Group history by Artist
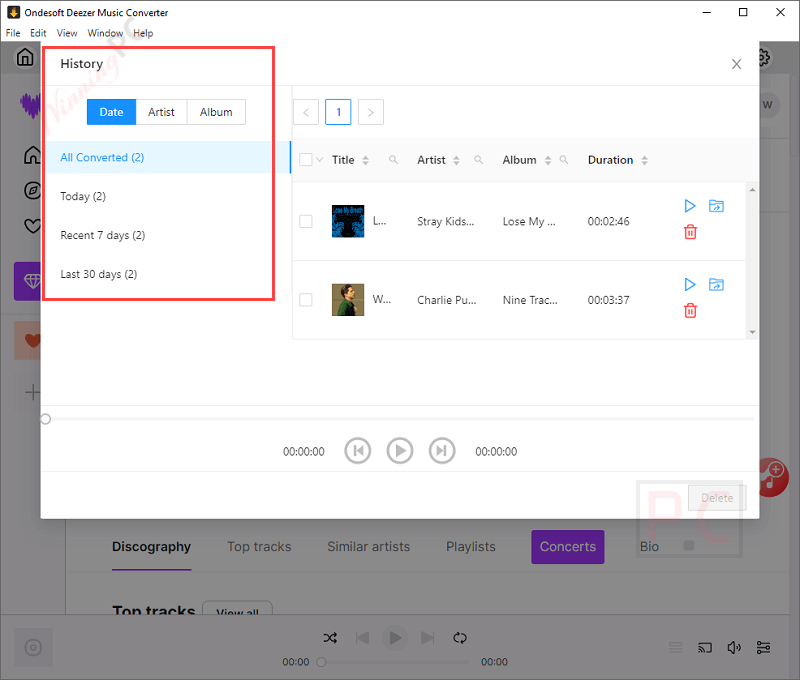 coord(161,112)
